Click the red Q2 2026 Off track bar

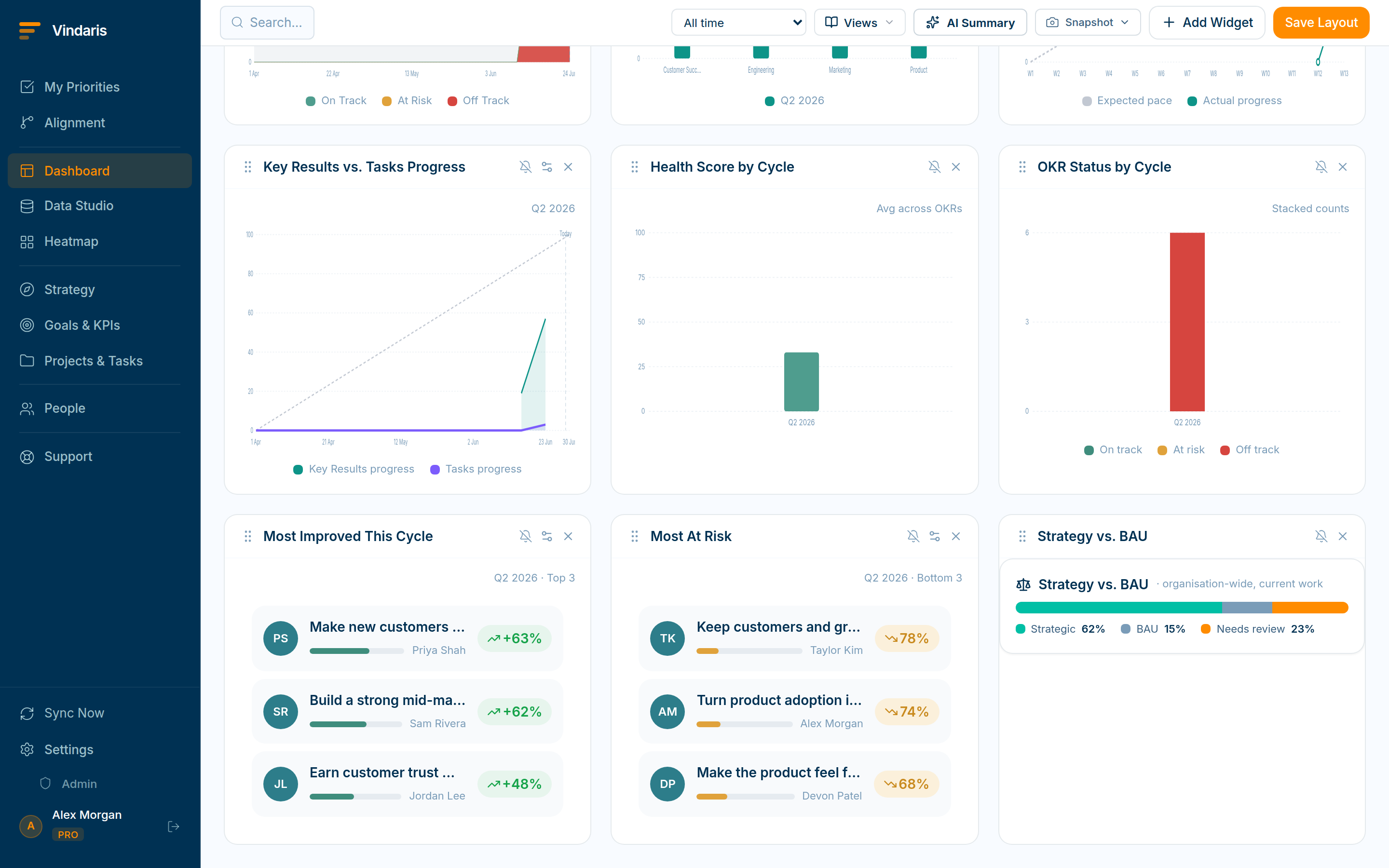coord(1187,322)
